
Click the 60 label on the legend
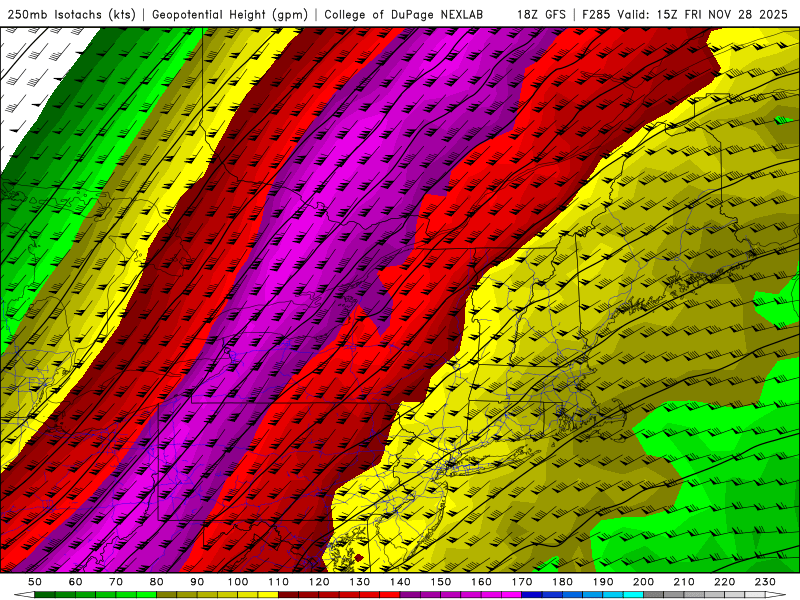[x=76, y=582]
